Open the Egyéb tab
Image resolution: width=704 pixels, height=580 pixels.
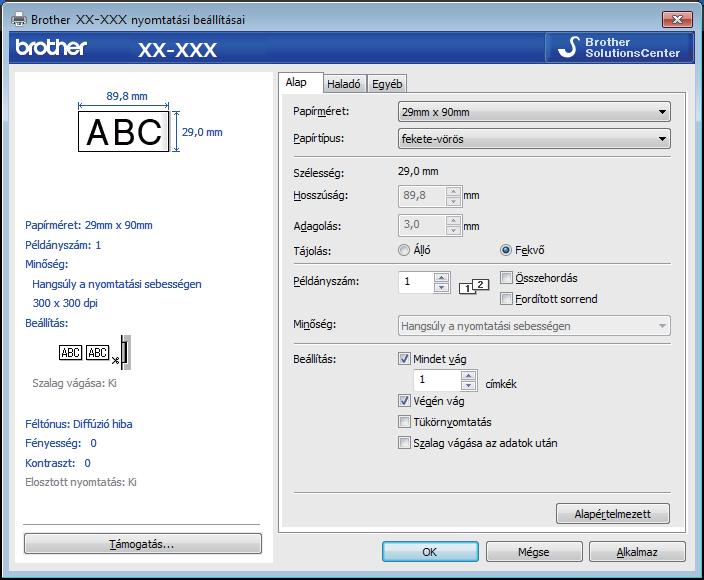387,84
